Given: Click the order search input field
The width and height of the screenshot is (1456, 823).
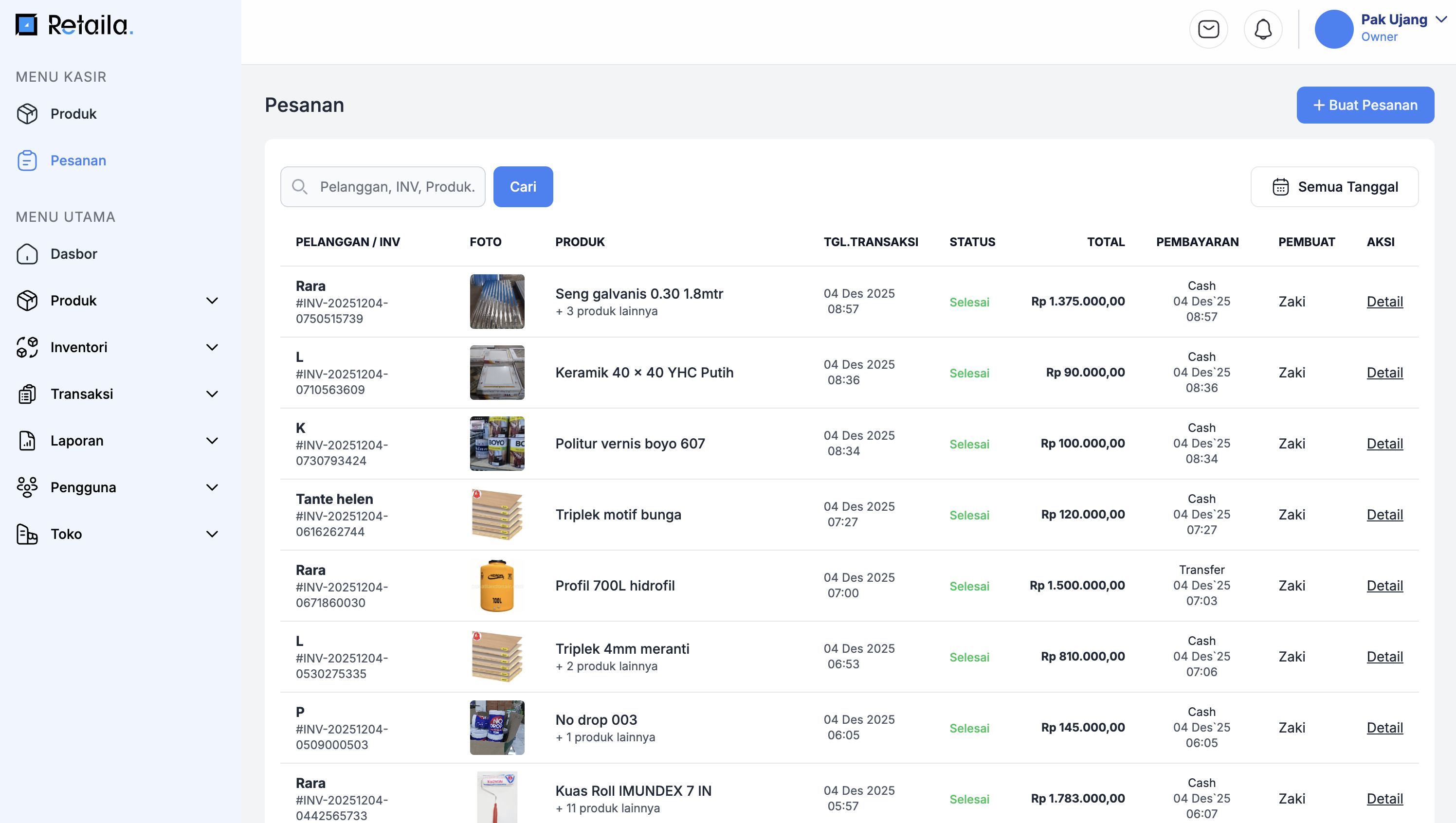Looking at the screenshot, I should [396, 186].
